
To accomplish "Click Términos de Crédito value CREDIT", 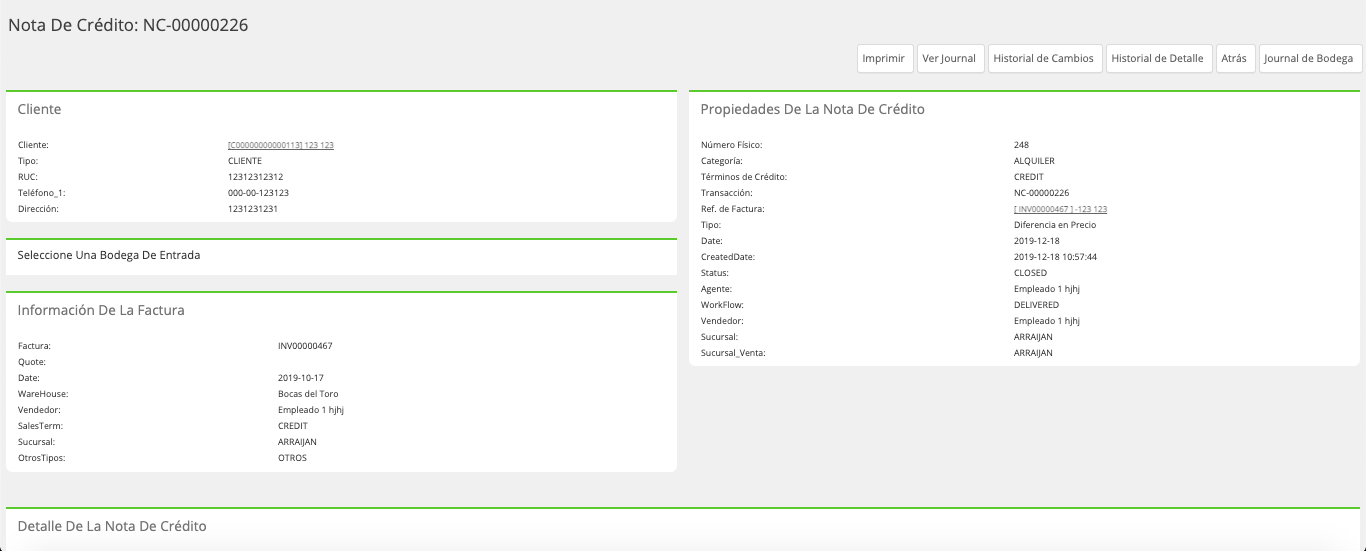I will tap(1029, 177).
